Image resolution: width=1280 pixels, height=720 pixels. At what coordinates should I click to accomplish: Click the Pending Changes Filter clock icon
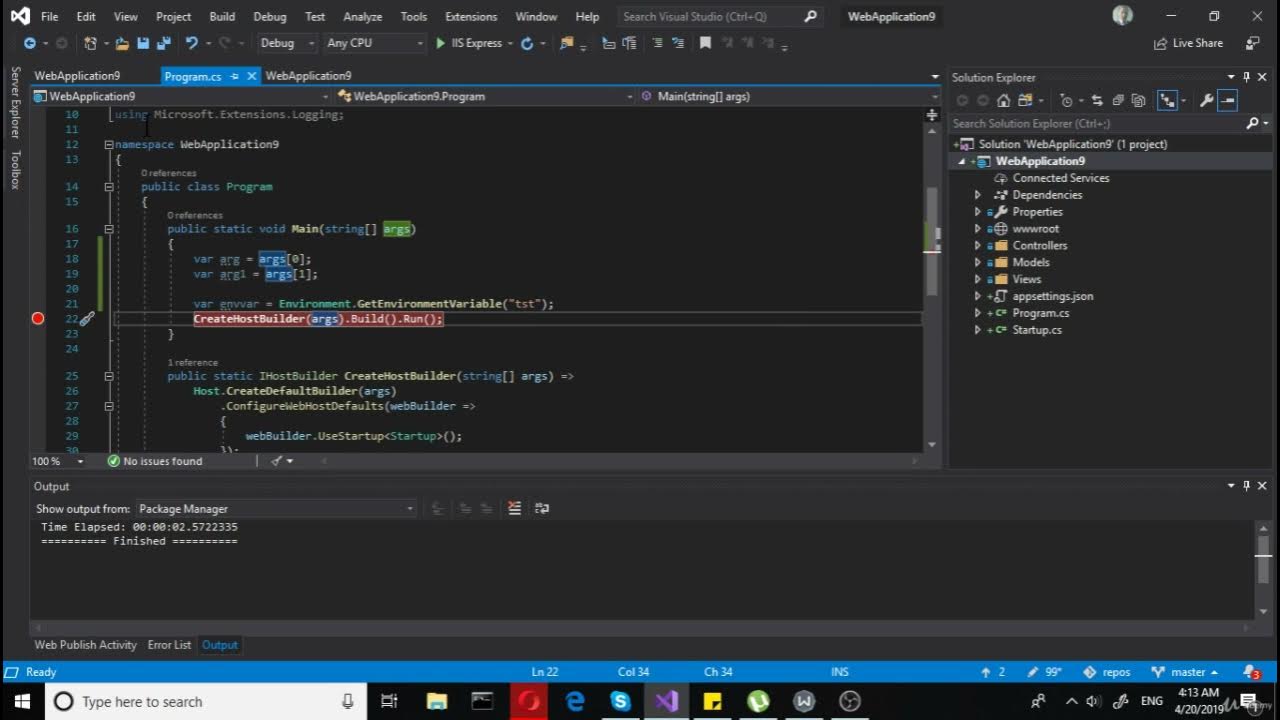tap(1067, 100)
